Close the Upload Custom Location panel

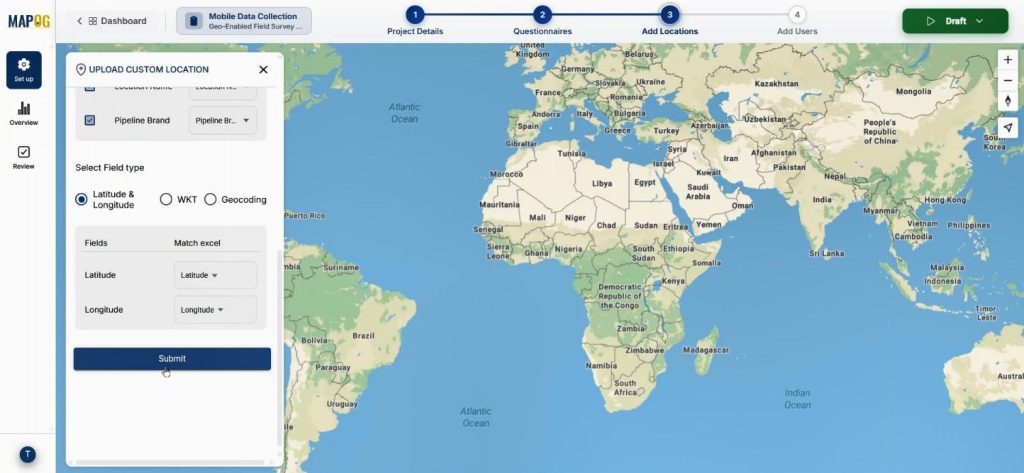(263, 69)
